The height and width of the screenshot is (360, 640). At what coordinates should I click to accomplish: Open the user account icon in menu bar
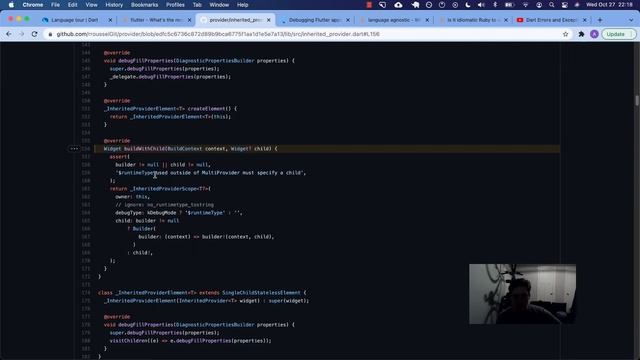pyautogui.click(x=539, y=5)
